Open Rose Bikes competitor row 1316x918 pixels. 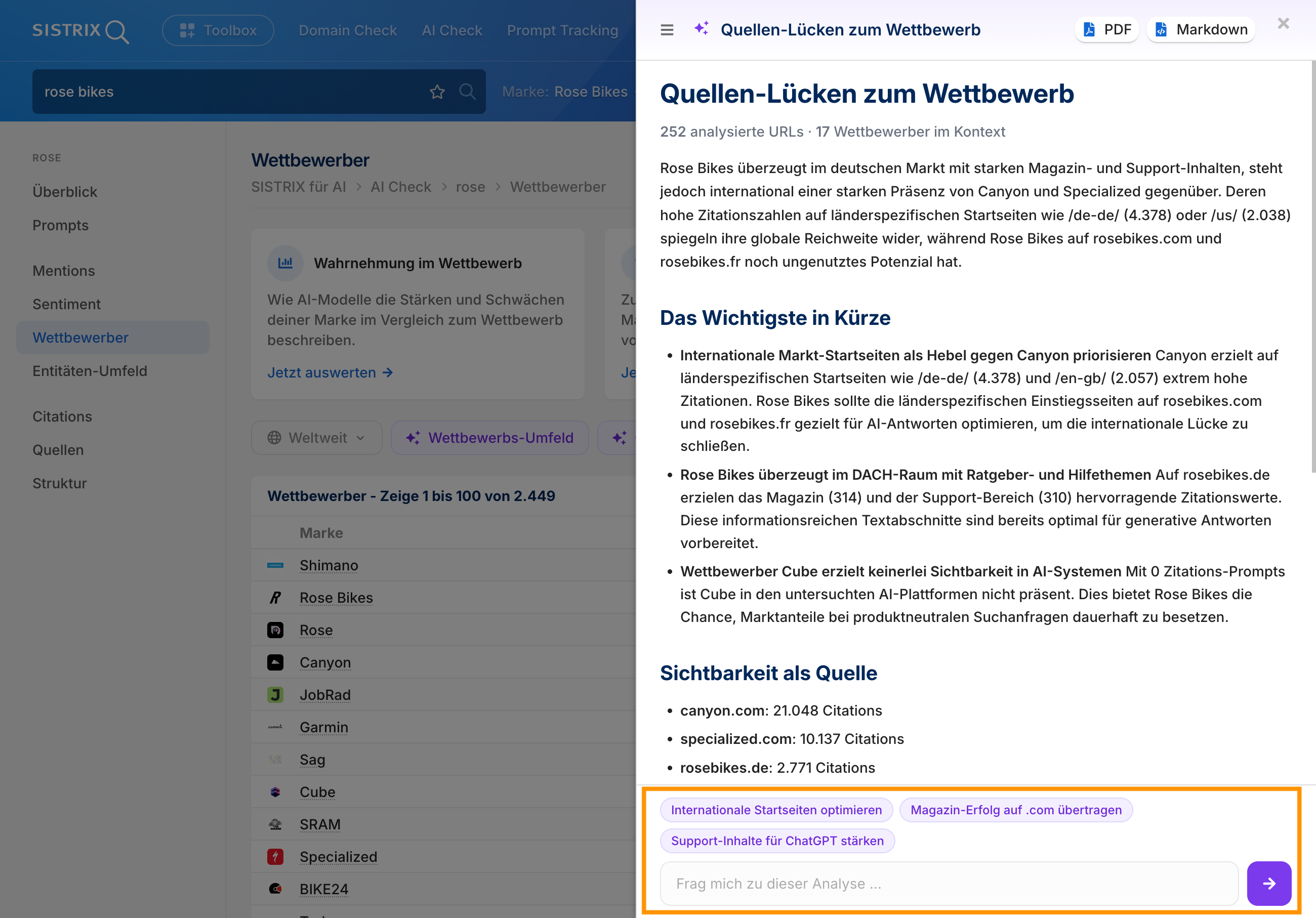[337, 598]
